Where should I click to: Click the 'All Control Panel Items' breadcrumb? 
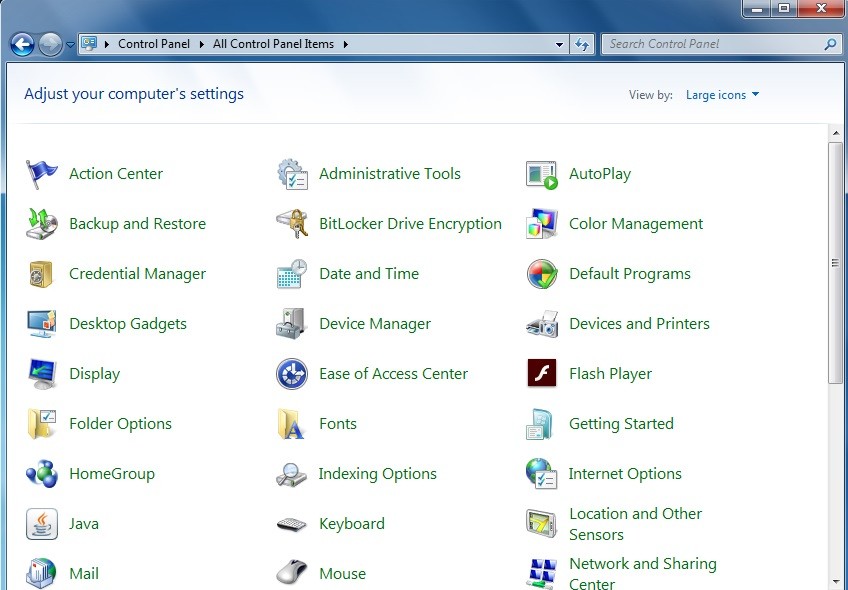click(273, 44)
